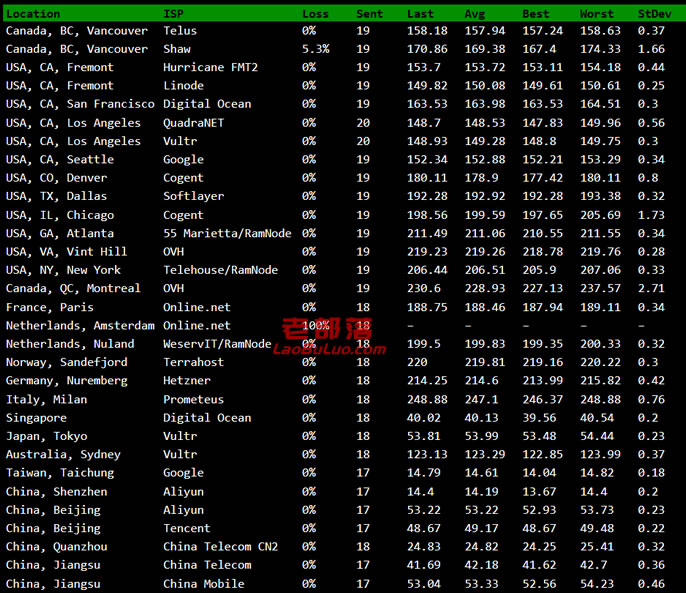Viewport: 686px width, 593px height.
Task: Click the 248.88 last value for Milan
Action: (427, 400)
